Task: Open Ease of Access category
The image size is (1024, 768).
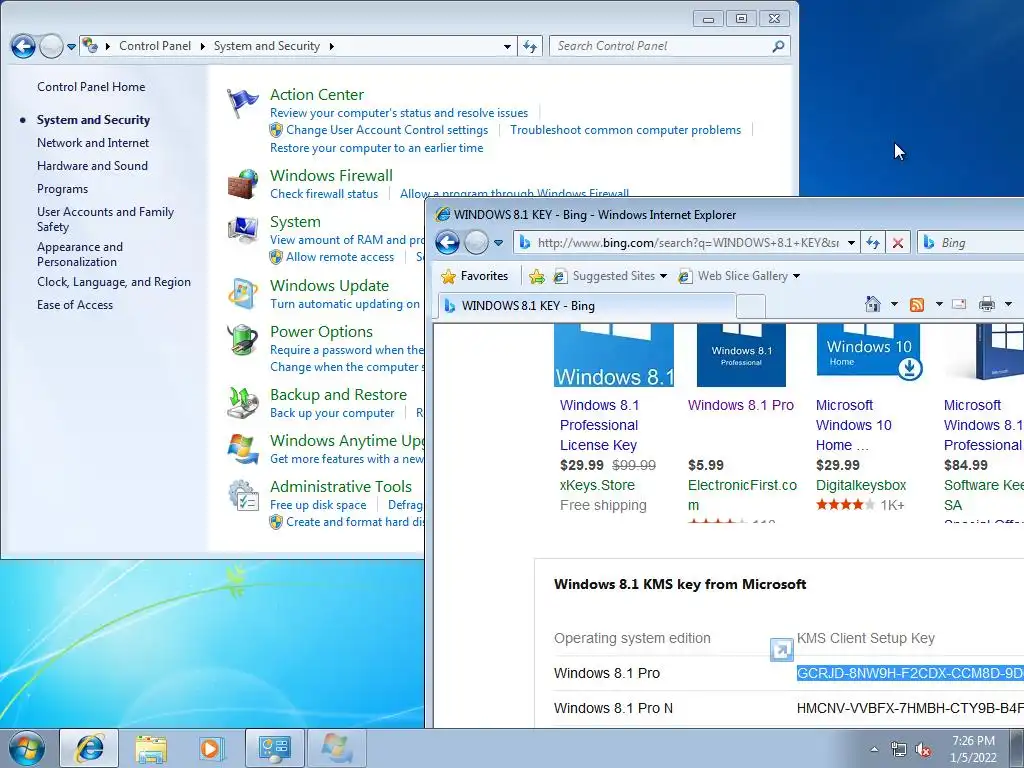Action: point(74,305)
